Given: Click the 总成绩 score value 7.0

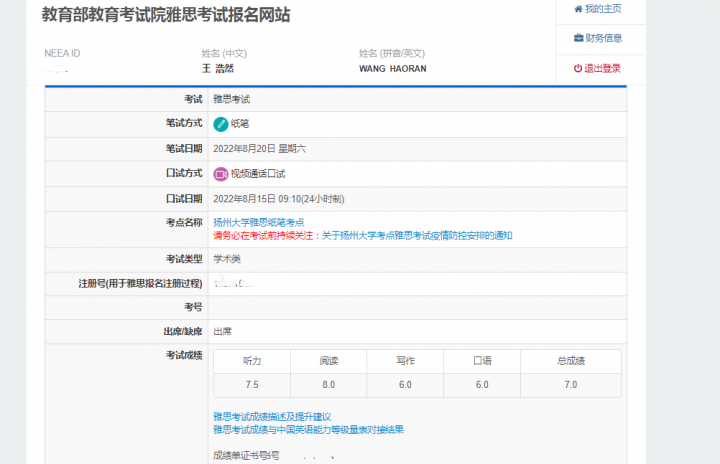Looking at the screenshot, I should (570, 385).
